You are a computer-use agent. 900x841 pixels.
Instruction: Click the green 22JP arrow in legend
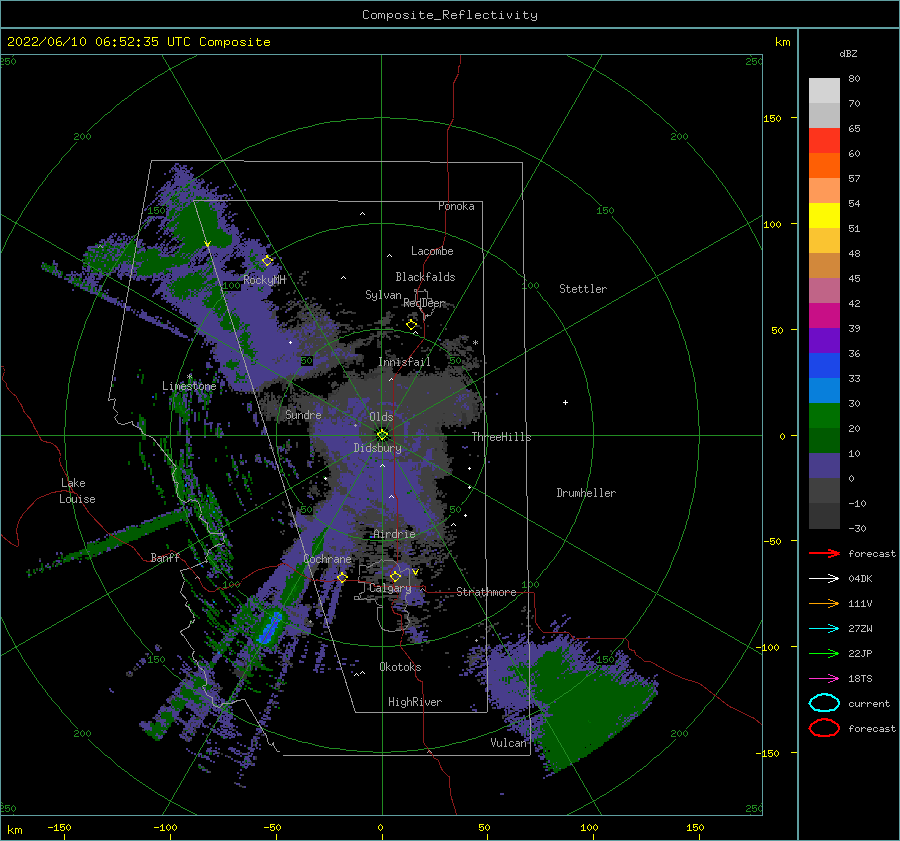pos(824,653)
